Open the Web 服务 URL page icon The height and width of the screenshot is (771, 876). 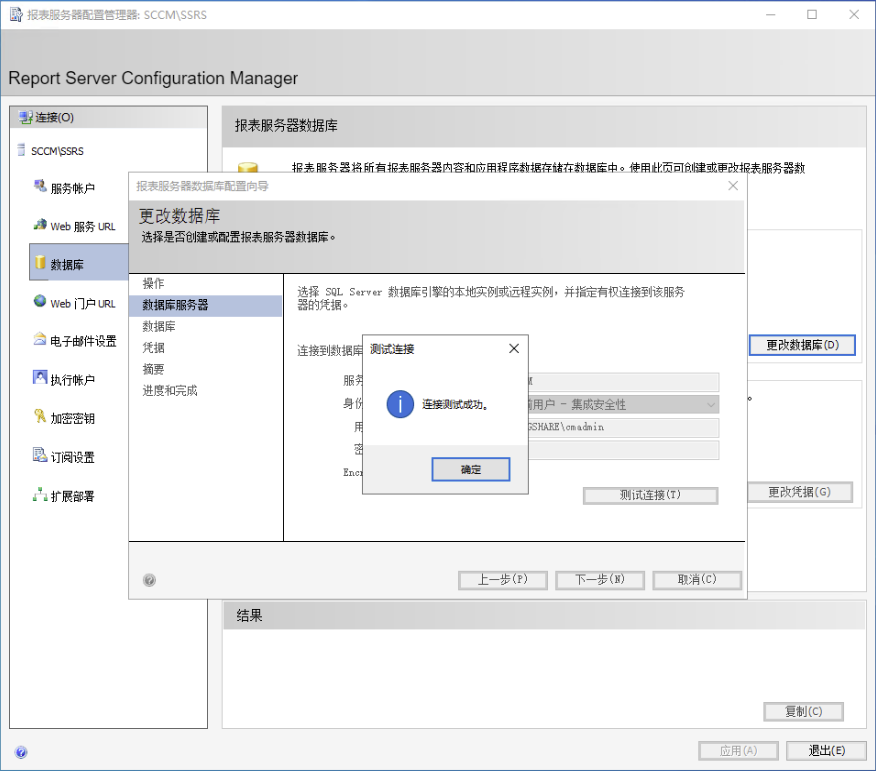pyautogui.click(x=40, y=225)
